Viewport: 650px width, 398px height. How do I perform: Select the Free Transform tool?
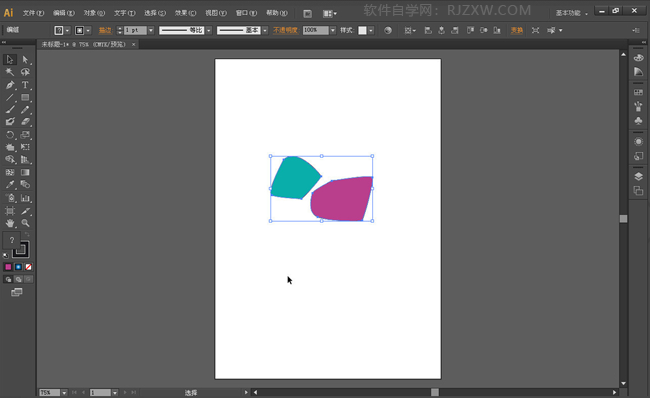pos(25,147)
